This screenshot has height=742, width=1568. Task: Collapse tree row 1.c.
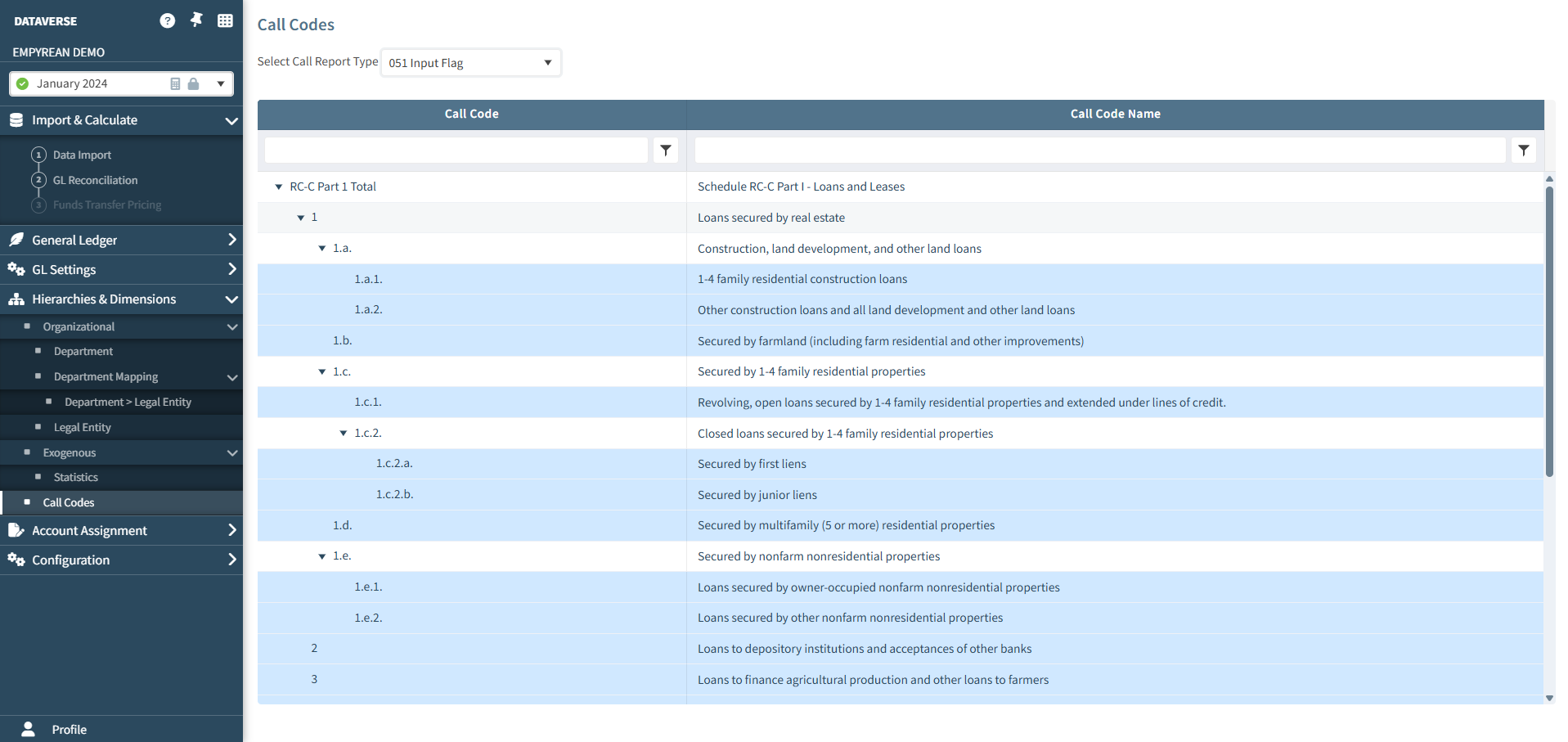click(322, 371)
